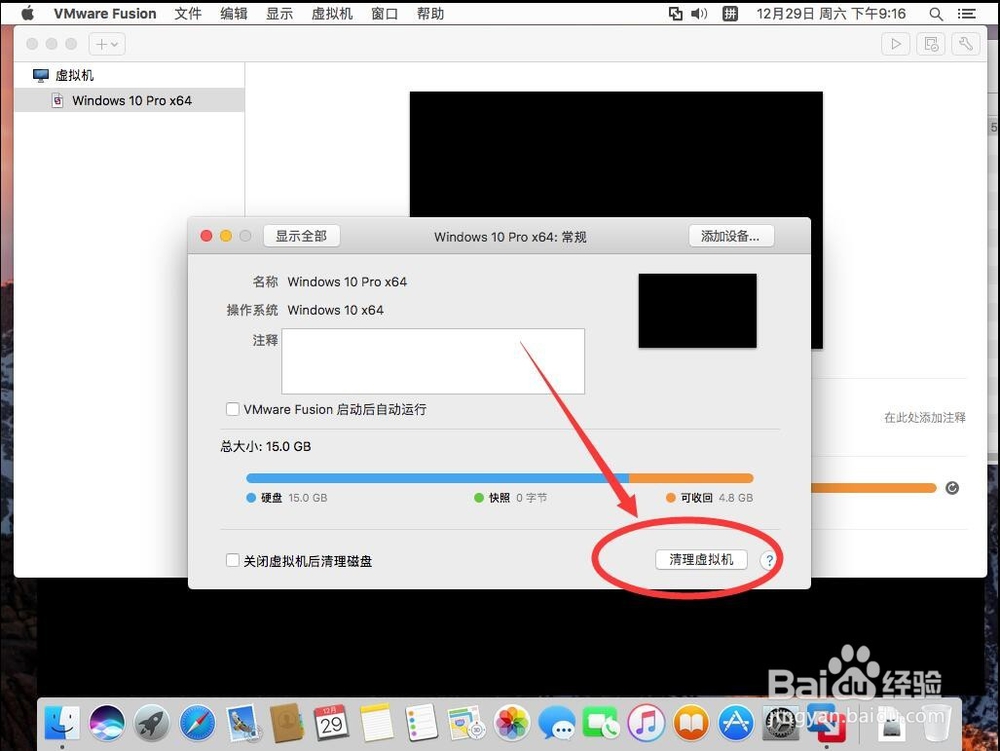Click the name value Windows 10 Pro x64
Image resolution: width=1000 pixels, height=751 pixels.
347,282
